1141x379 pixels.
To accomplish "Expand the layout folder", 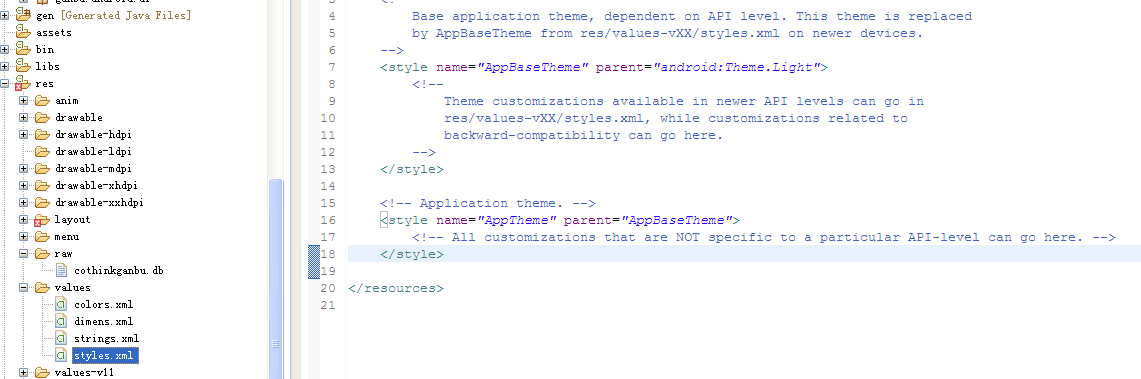I will coord(24,220).
